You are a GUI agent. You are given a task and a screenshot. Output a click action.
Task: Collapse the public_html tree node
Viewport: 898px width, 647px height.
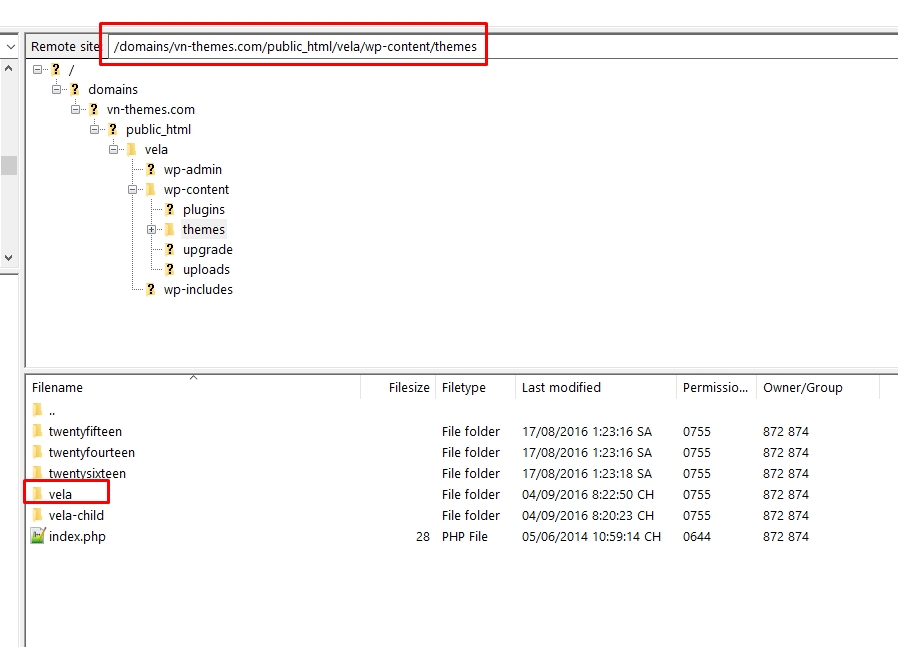point(95,129)
